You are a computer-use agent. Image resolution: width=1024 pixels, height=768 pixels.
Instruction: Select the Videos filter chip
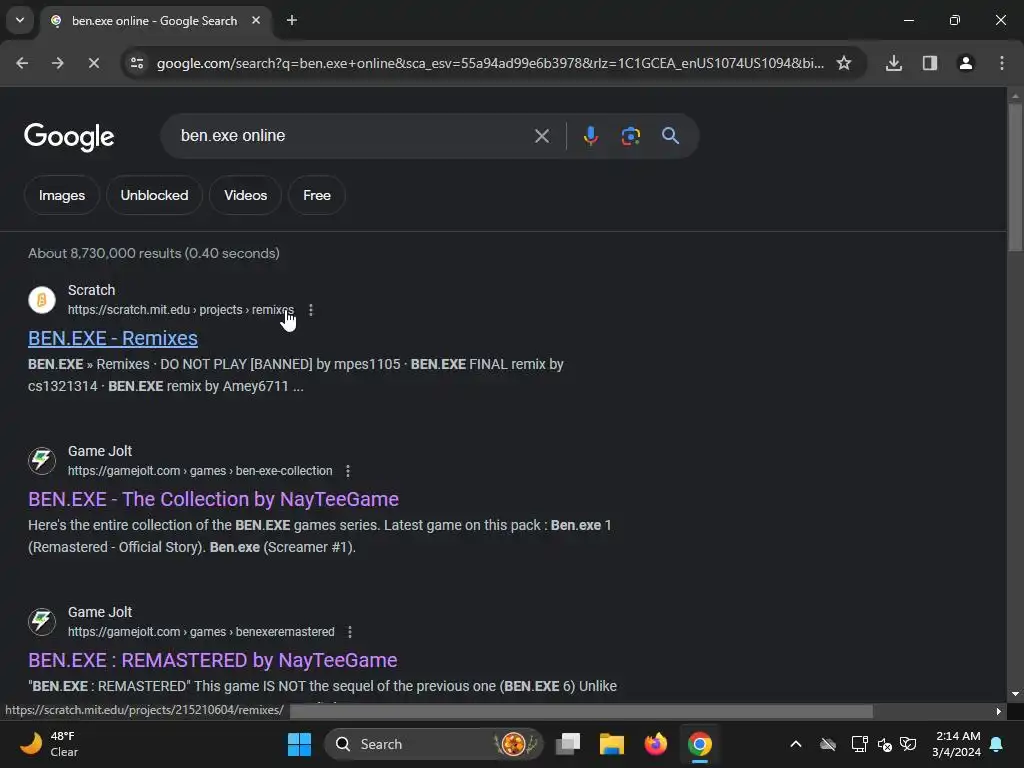[x=246, y=195]
